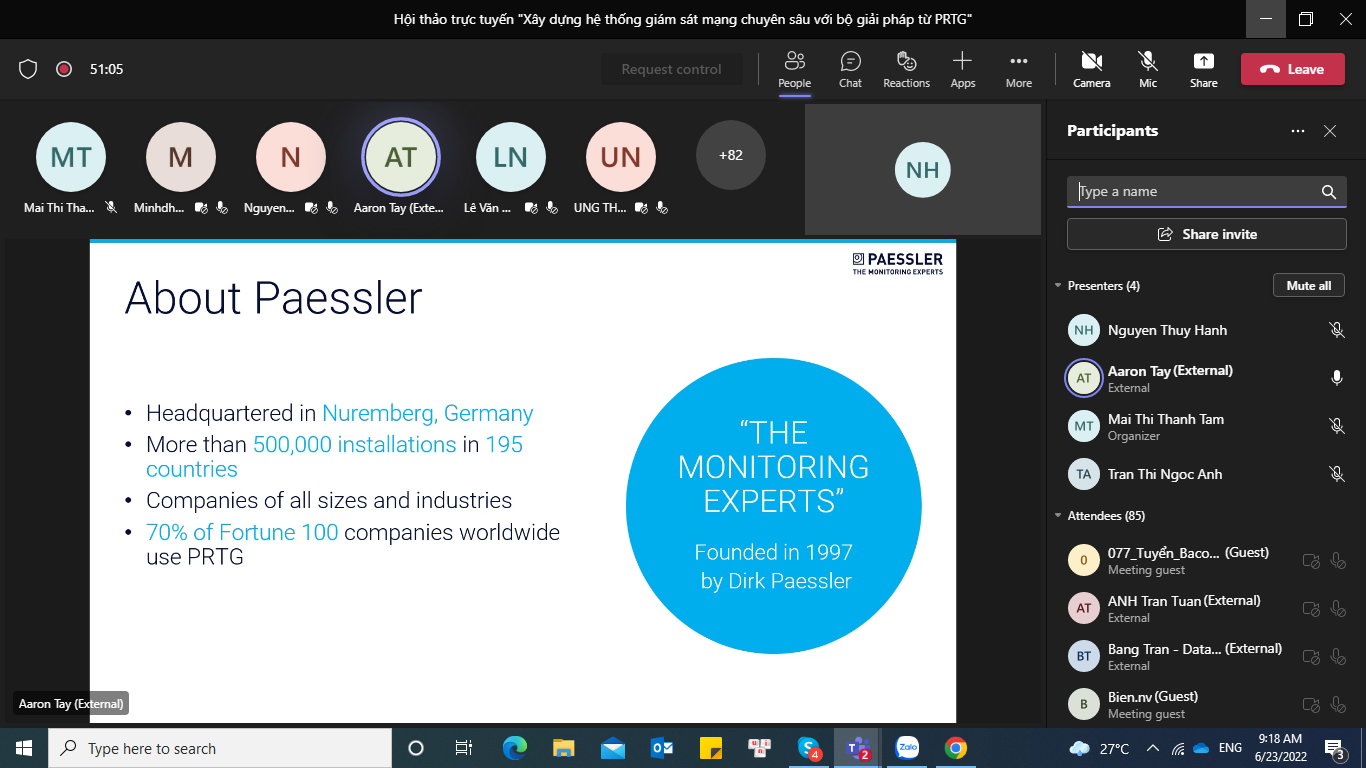This screenshot has width=1366, height=768.
Task: Open Participants panel more options ellipsis
Action: tap(1298, 131)
